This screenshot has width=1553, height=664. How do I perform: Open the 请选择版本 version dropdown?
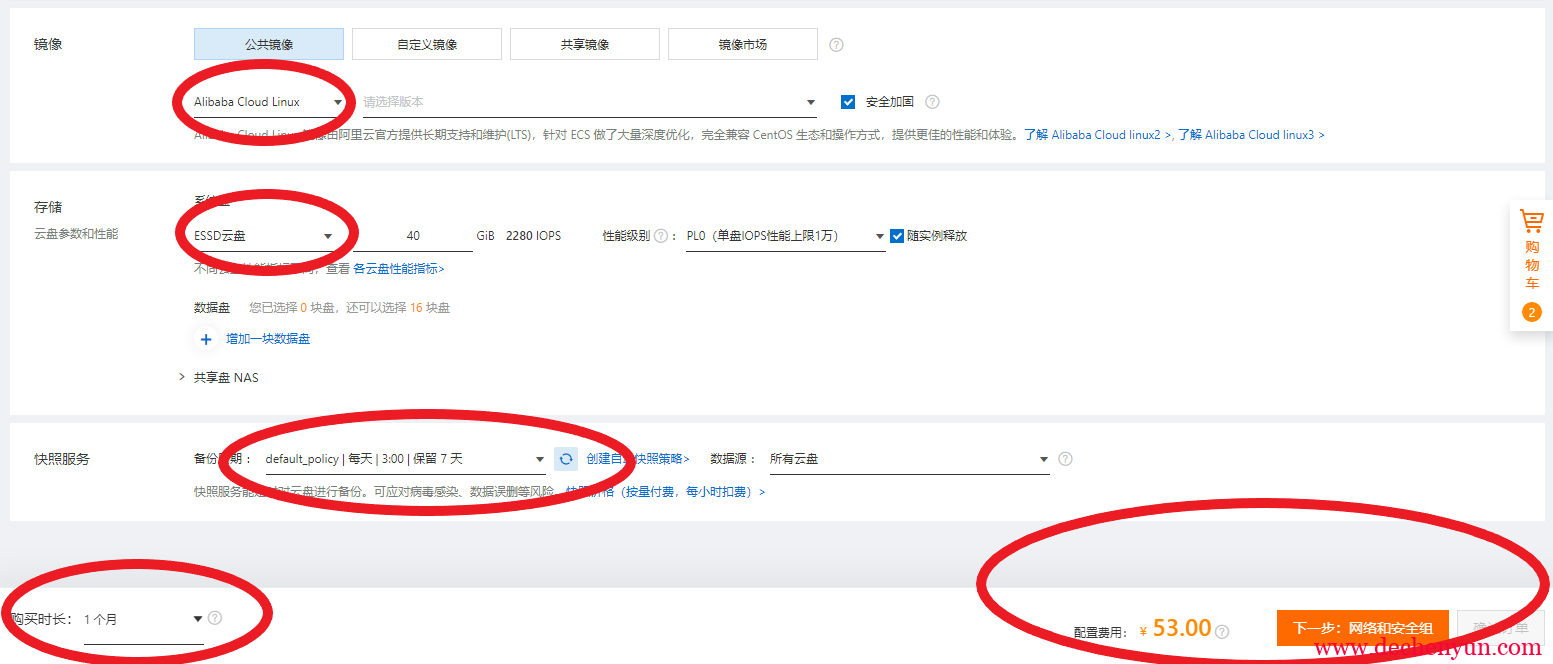click(590, 102)
